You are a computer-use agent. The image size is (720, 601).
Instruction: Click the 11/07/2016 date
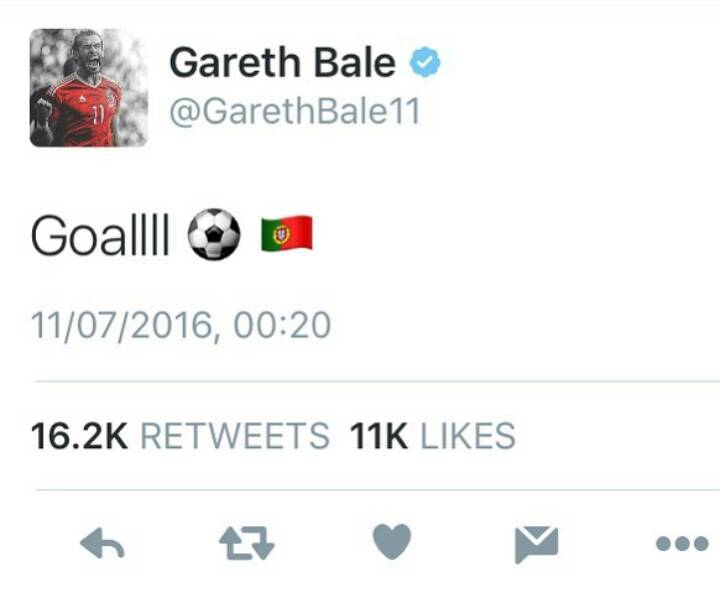coord(122,326)
